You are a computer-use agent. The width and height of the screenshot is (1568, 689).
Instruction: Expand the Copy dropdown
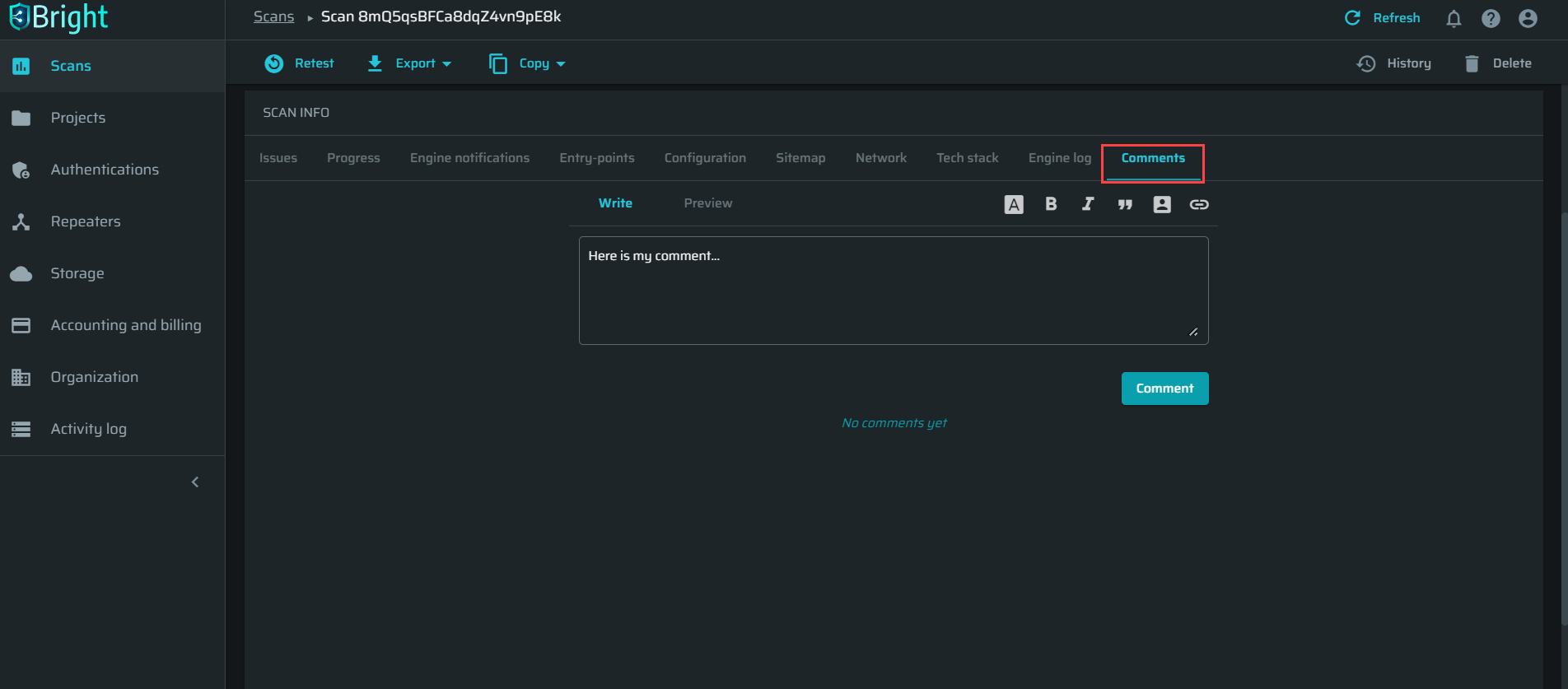click(527, 63)
